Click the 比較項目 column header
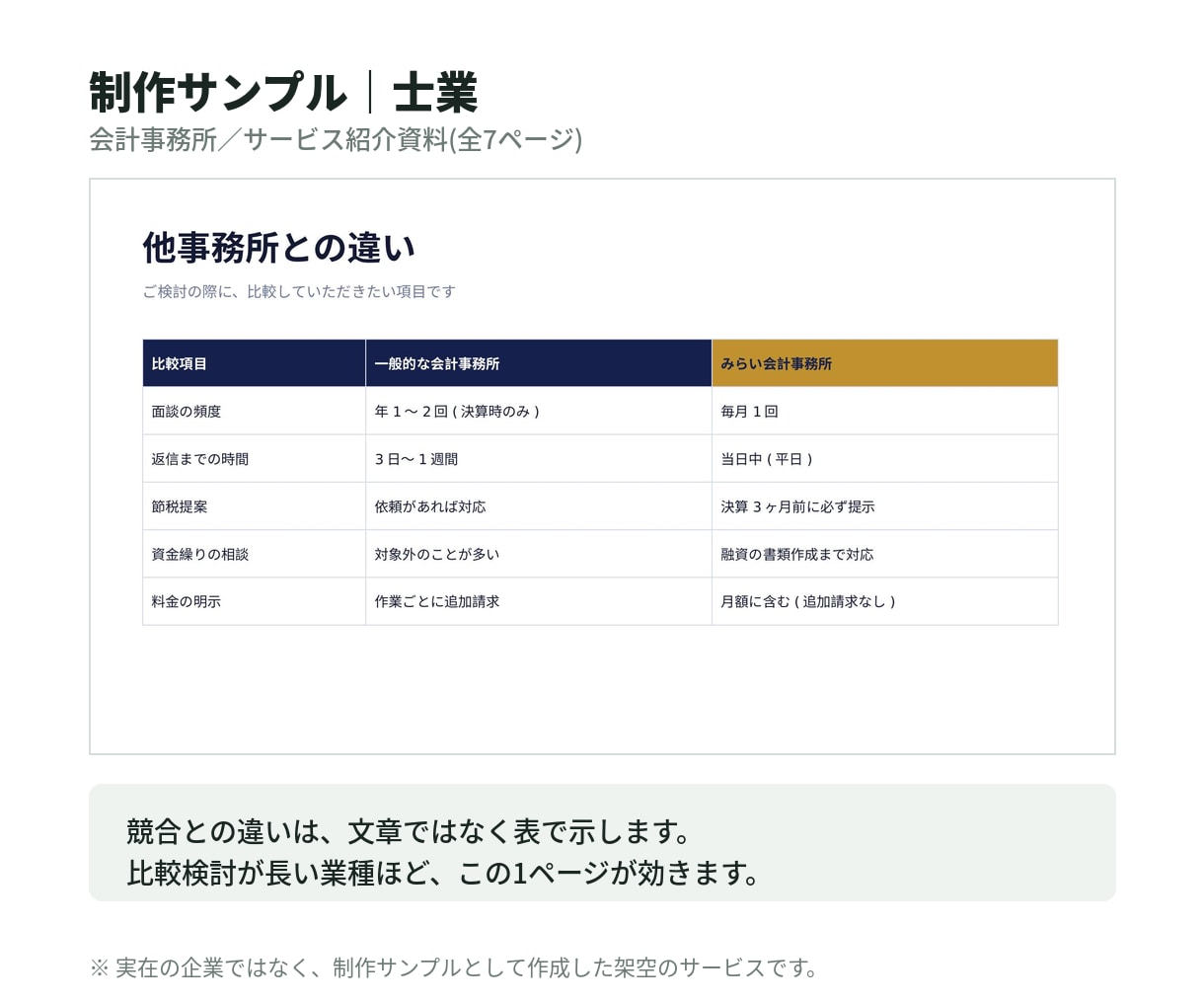 254,363
